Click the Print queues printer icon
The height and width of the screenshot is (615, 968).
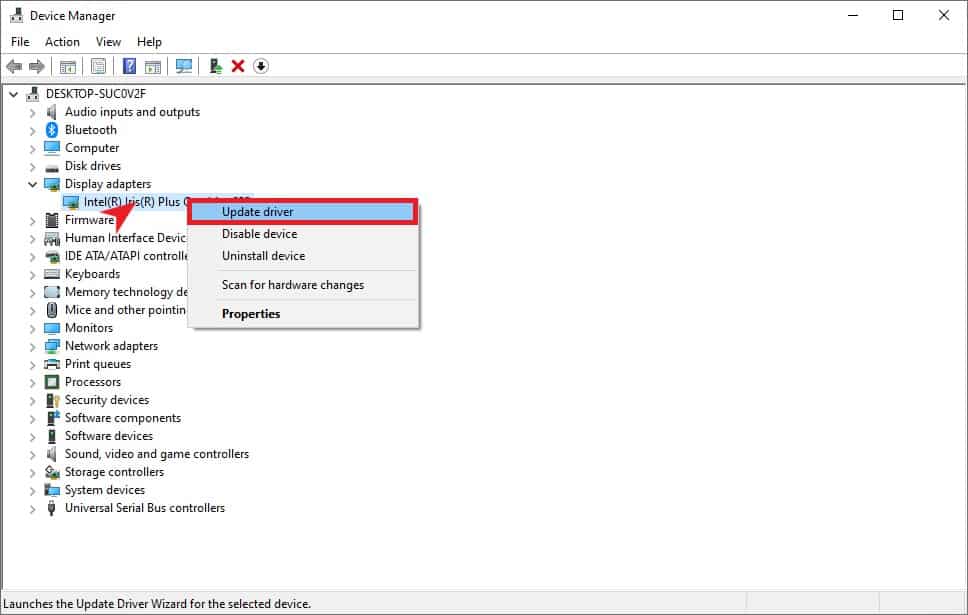[52, 364]
